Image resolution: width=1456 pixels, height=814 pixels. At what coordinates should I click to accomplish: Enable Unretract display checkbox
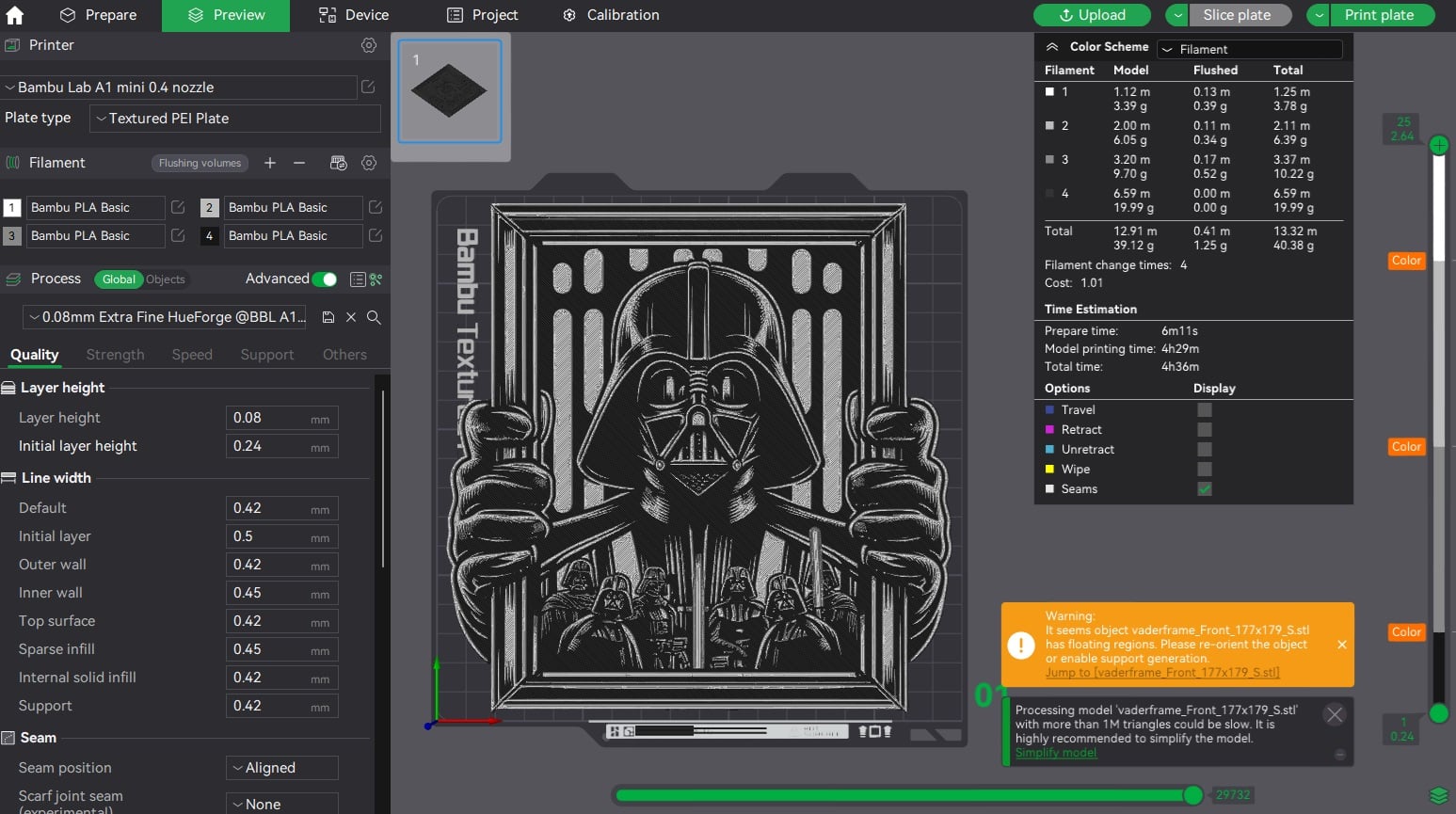[1205, 449]
